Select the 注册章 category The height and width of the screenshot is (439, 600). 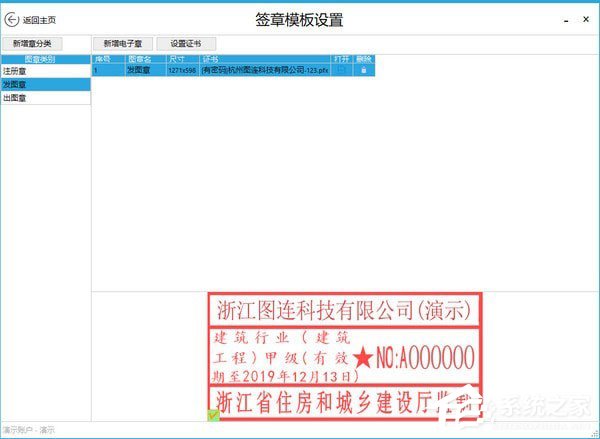(46, 71)
